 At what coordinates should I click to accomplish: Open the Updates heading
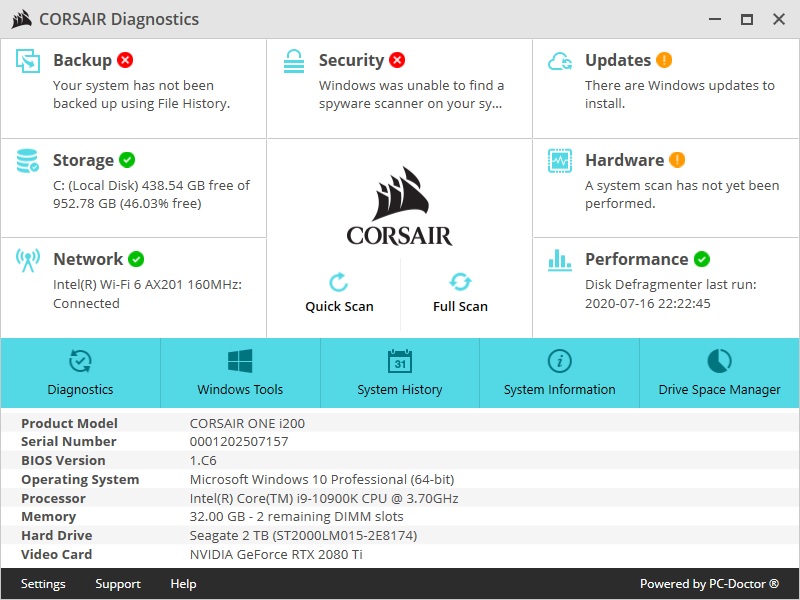click(x=618, y=60)
